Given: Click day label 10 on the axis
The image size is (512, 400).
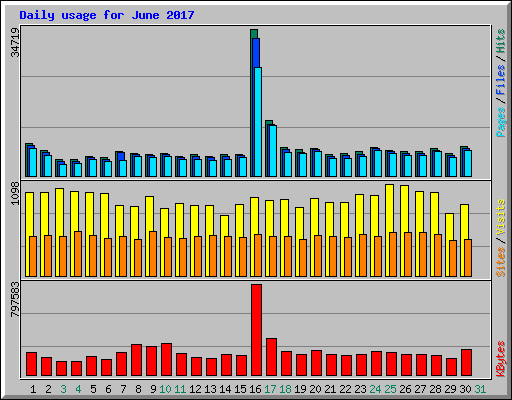Looking at the screenshot, I should [x=165, y=389].
